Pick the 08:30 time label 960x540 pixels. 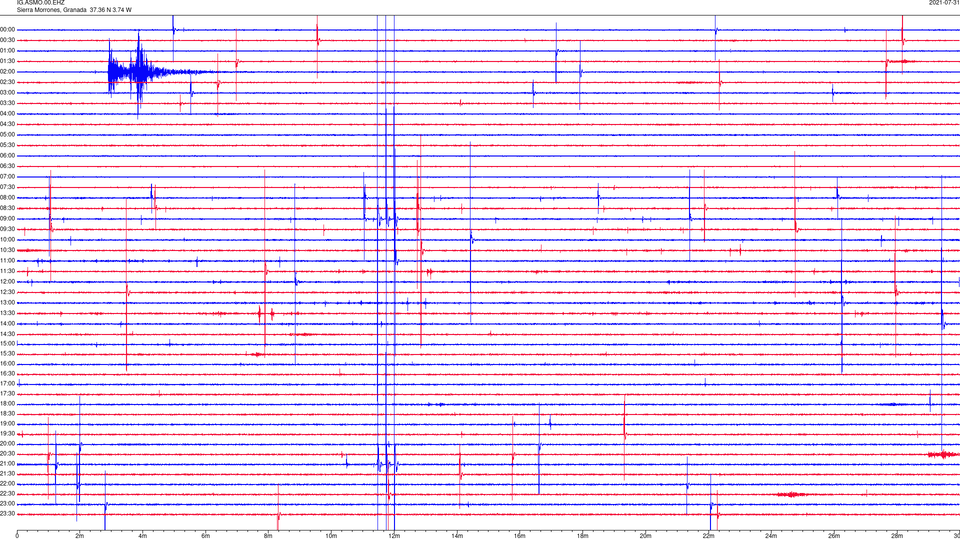(x=7, y=208)
